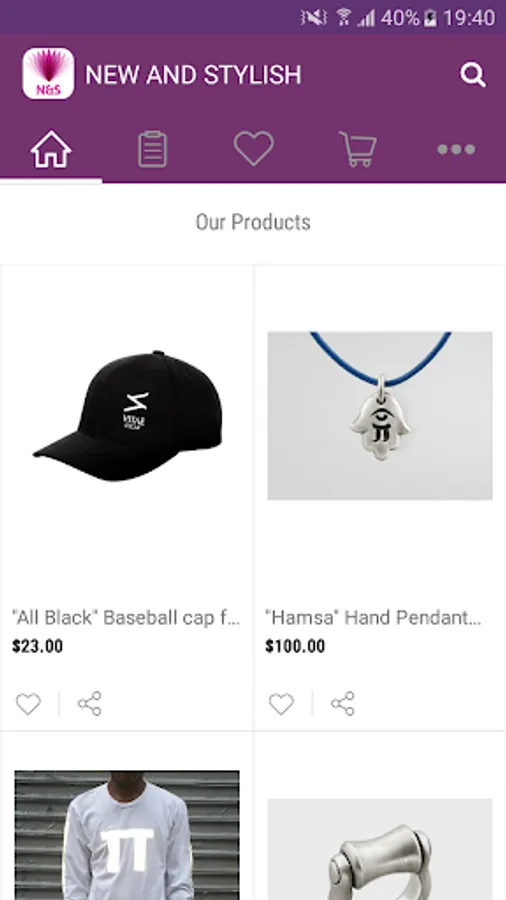Viewport: 506px width, 900px height.
Task: Share the All Black Baseball cap
Action: pyautogui.click(x=89, y=704)
